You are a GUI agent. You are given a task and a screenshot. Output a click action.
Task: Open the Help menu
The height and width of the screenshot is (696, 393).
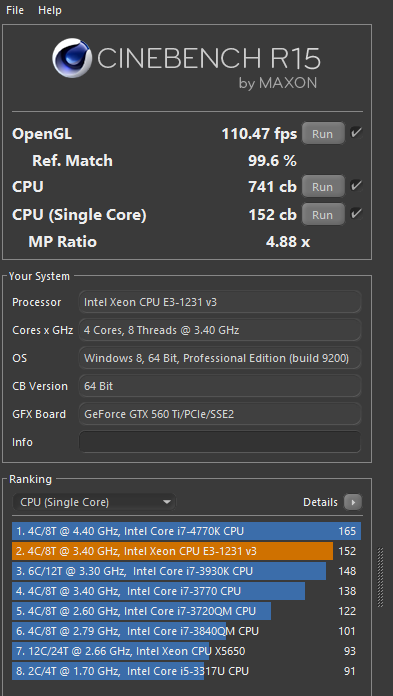pos(50,10)
